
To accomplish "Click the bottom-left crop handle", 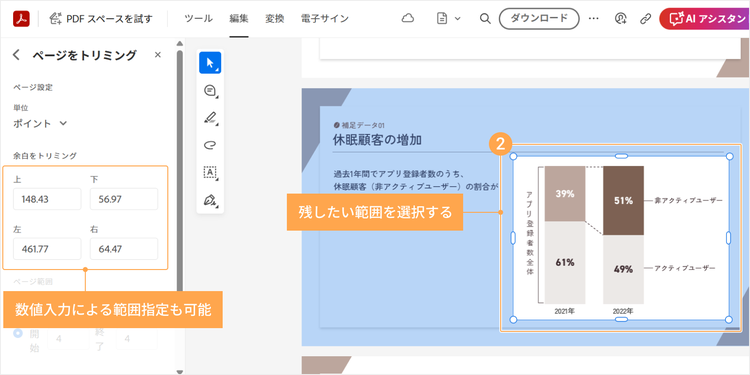I will click(x=513, y=320).
